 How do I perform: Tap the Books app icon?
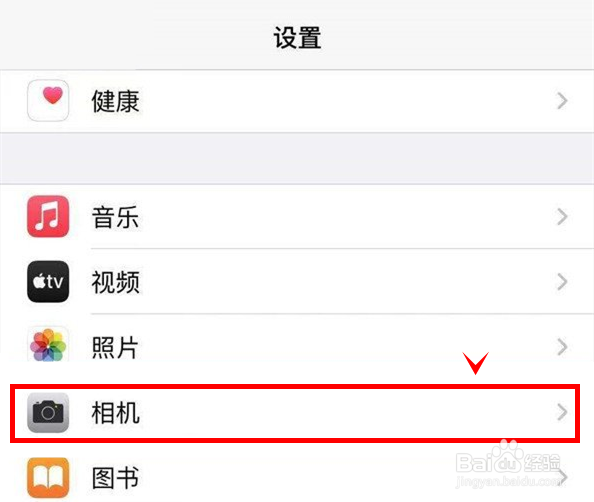[x=48, y=478]
